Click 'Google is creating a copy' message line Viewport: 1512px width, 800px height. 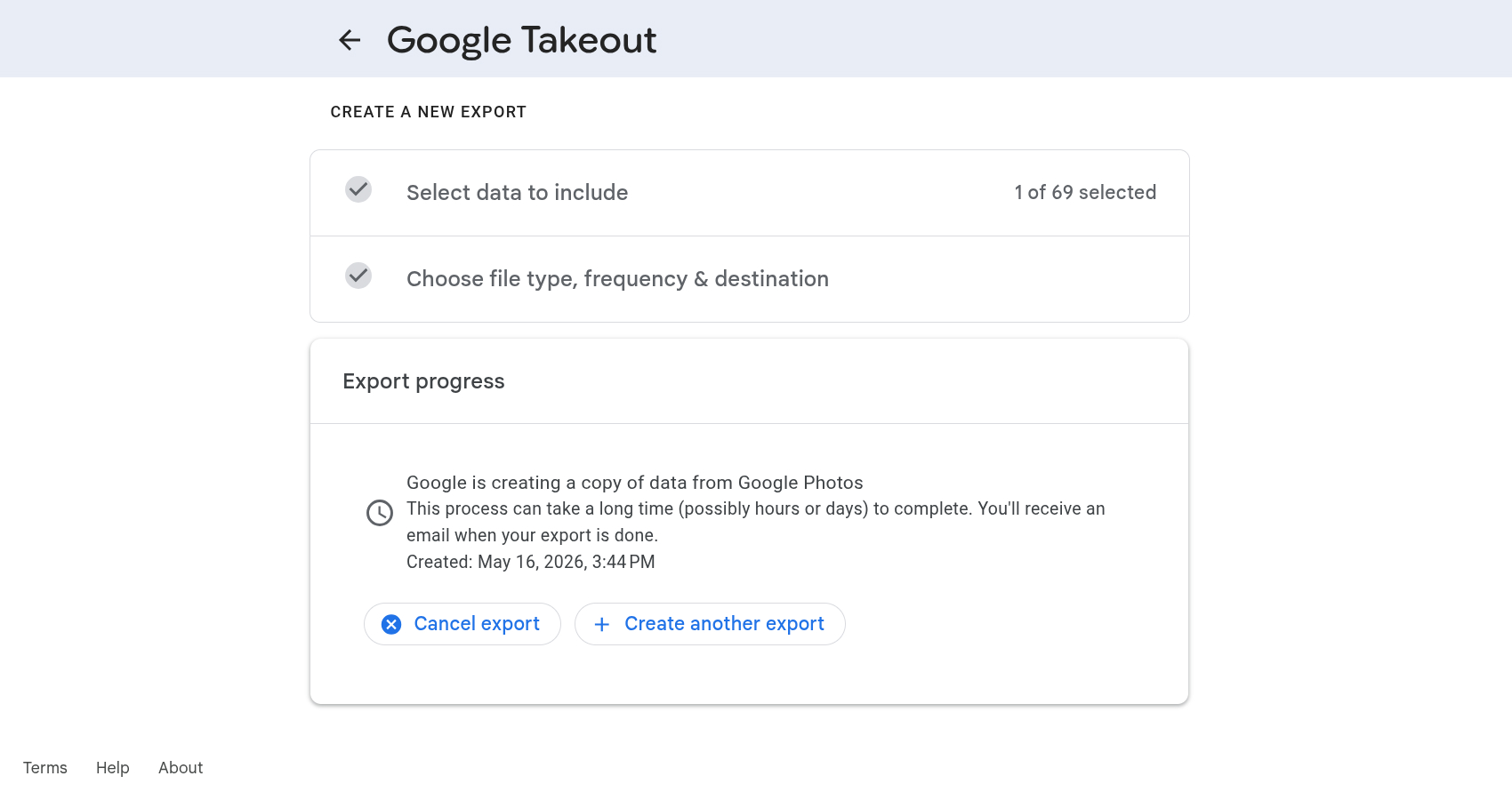tap(635, 483)
